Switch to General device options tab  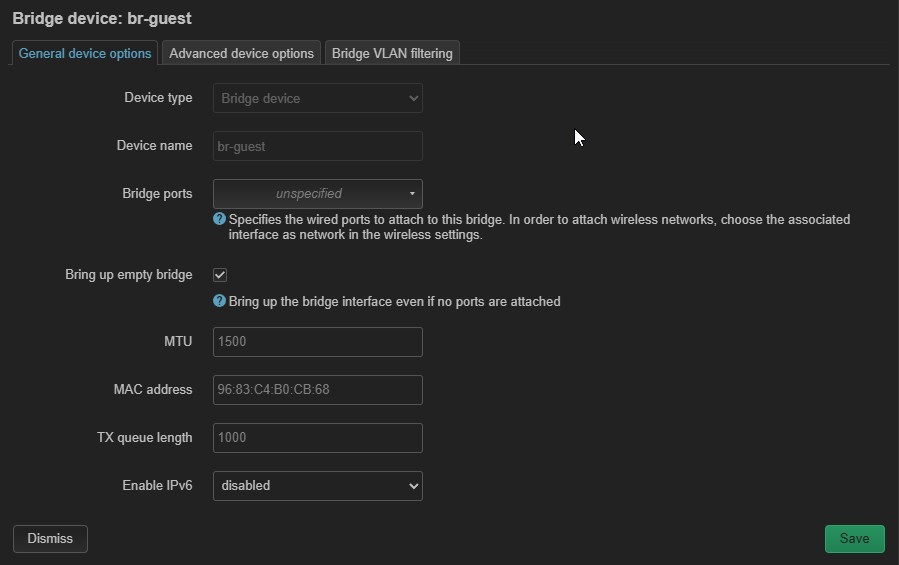tap(85, 53)
